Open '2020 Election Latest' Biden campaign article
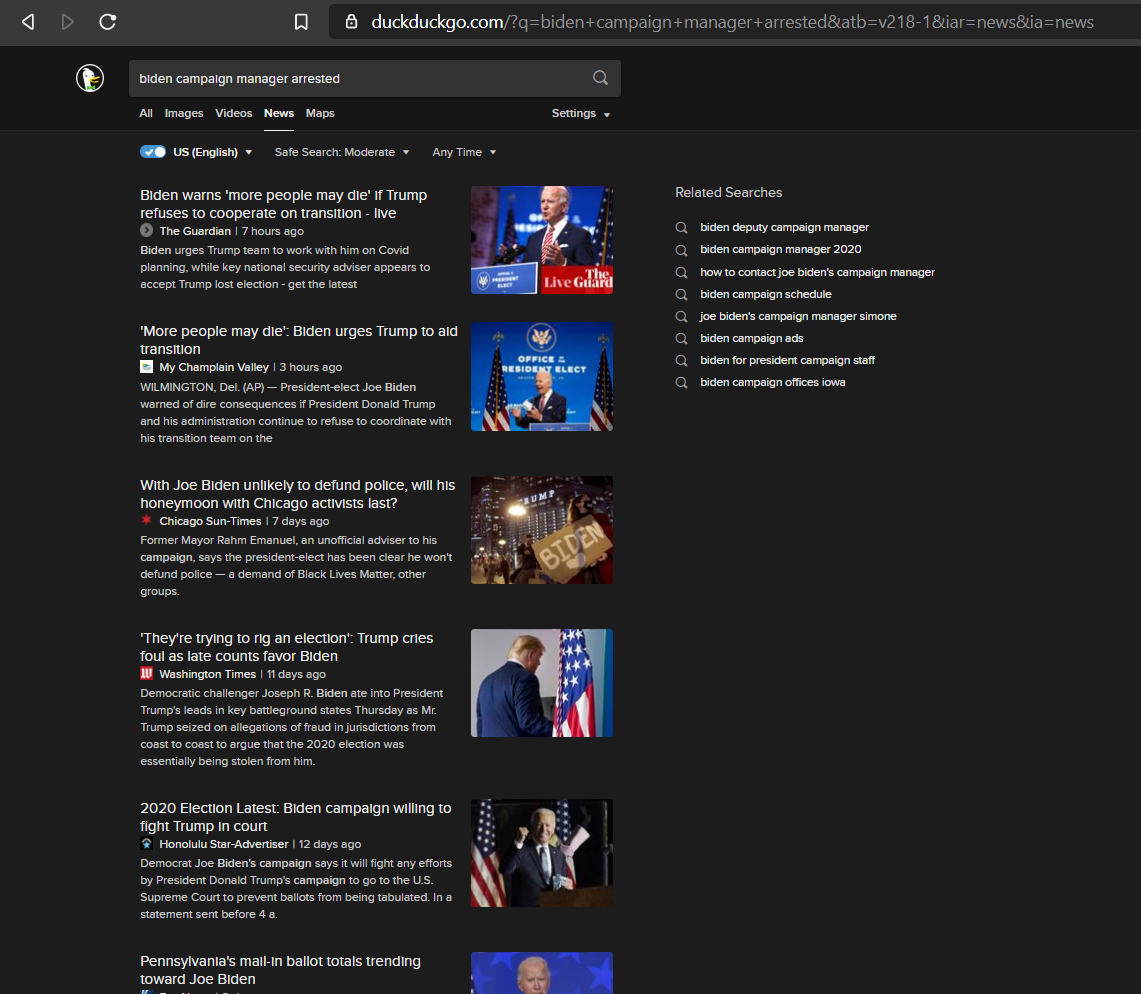The width and height of the screenshot is (1141, 994). click(x=295, y=817)
